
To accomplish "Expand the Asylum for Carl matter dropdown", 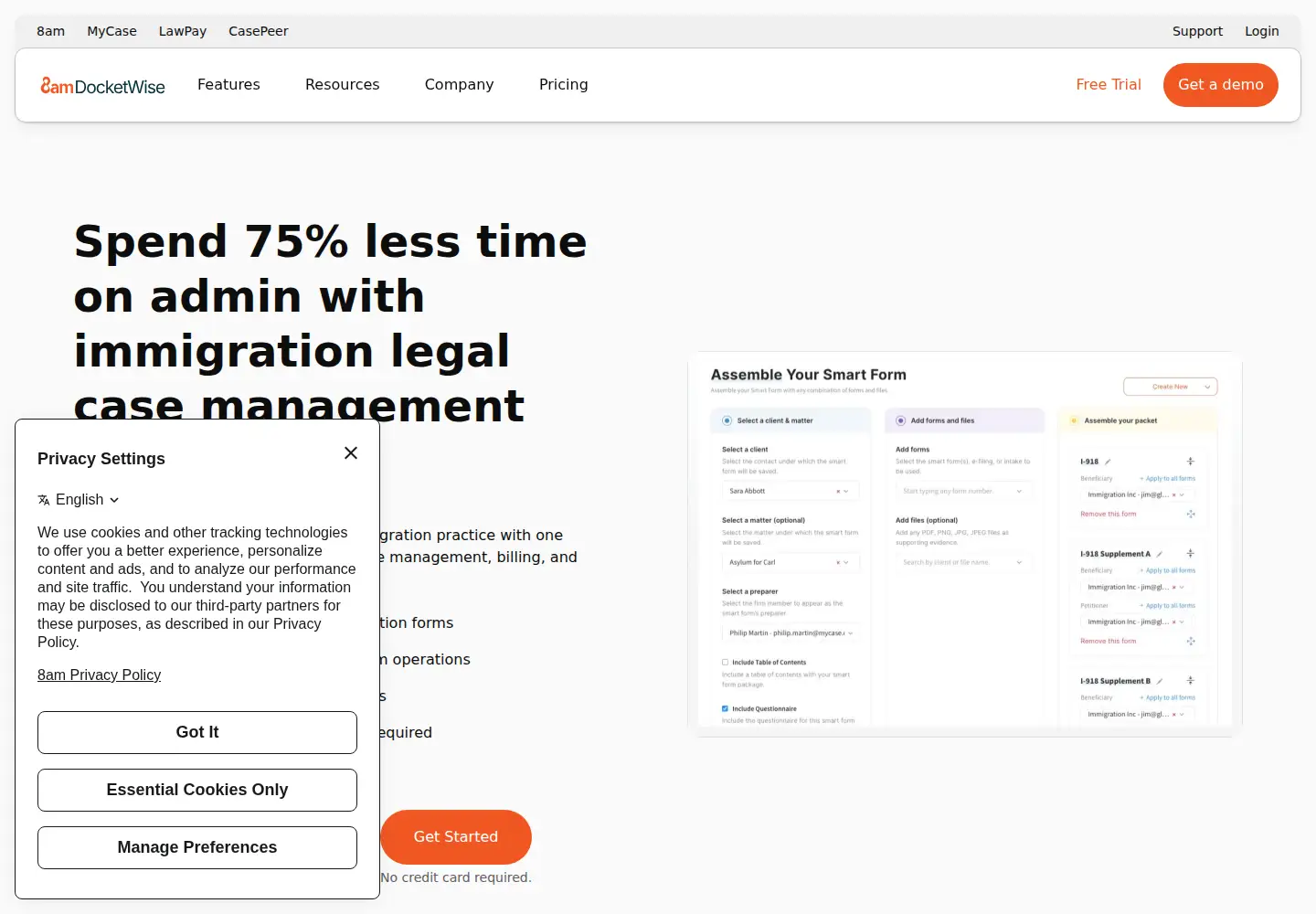I will coord(846,563).
